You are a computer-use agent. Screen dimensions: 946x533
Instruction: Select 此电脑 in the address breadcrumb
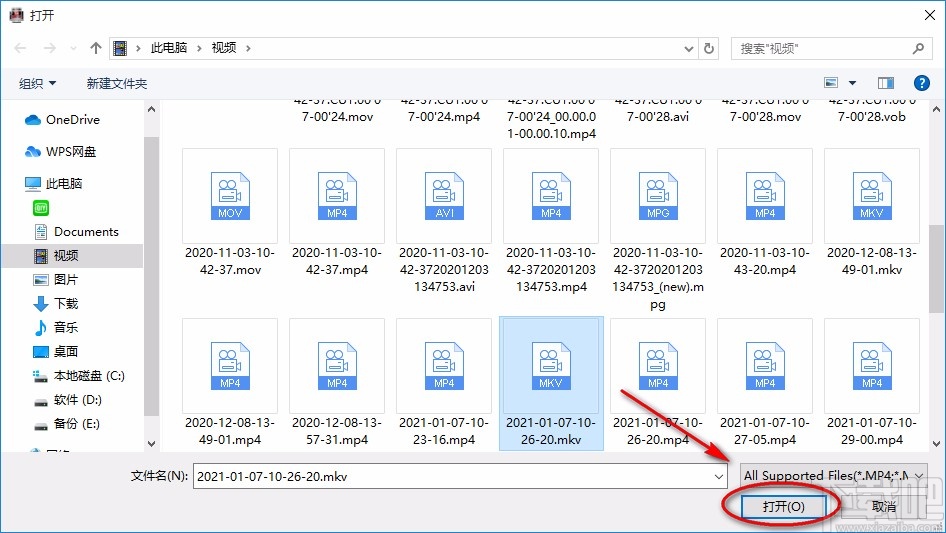click(x=168, y=48)
